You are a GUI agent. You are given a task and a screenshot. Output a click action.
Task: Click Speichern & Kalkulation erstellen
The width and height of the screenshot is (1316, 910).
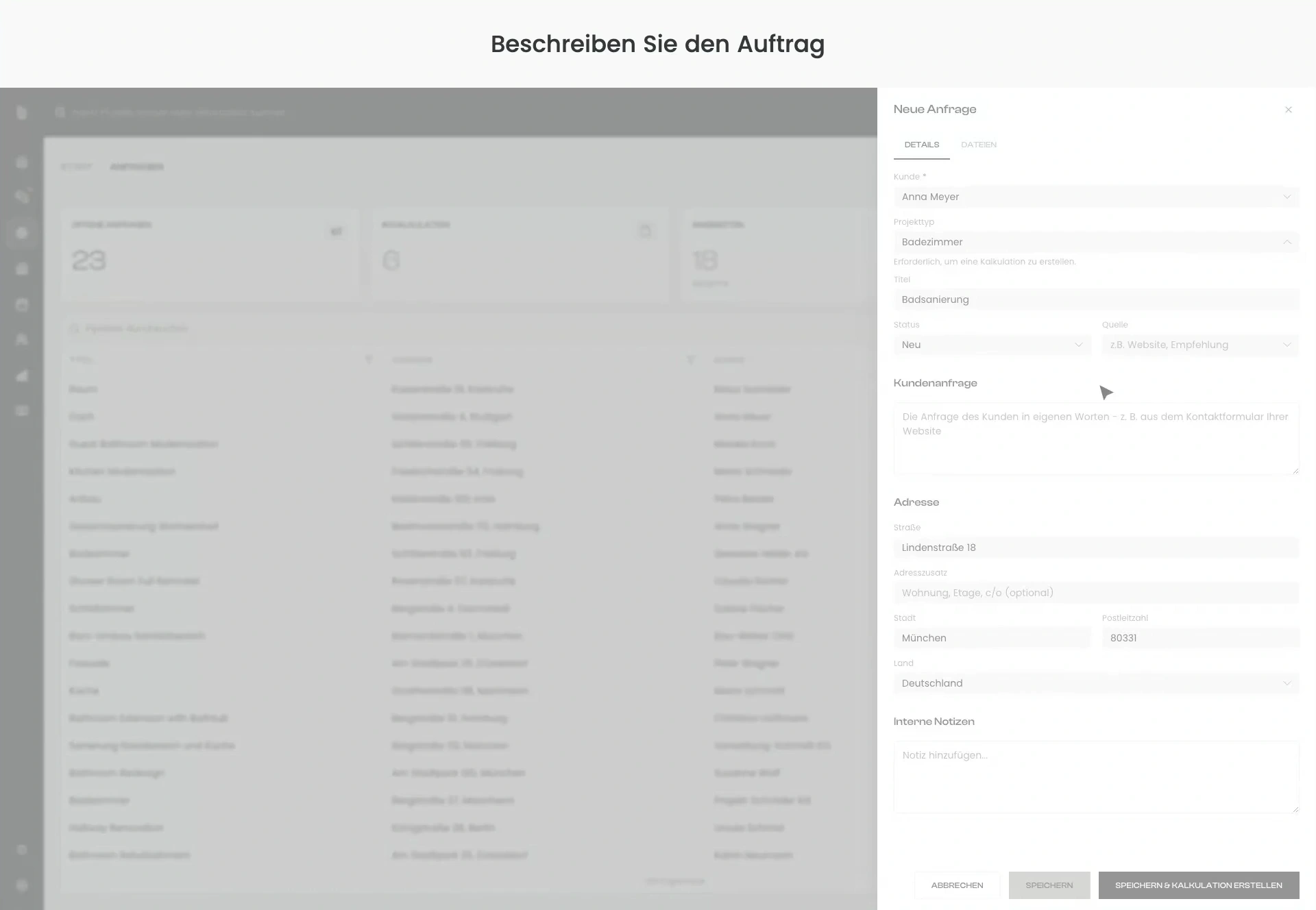tap(1198, 885)
